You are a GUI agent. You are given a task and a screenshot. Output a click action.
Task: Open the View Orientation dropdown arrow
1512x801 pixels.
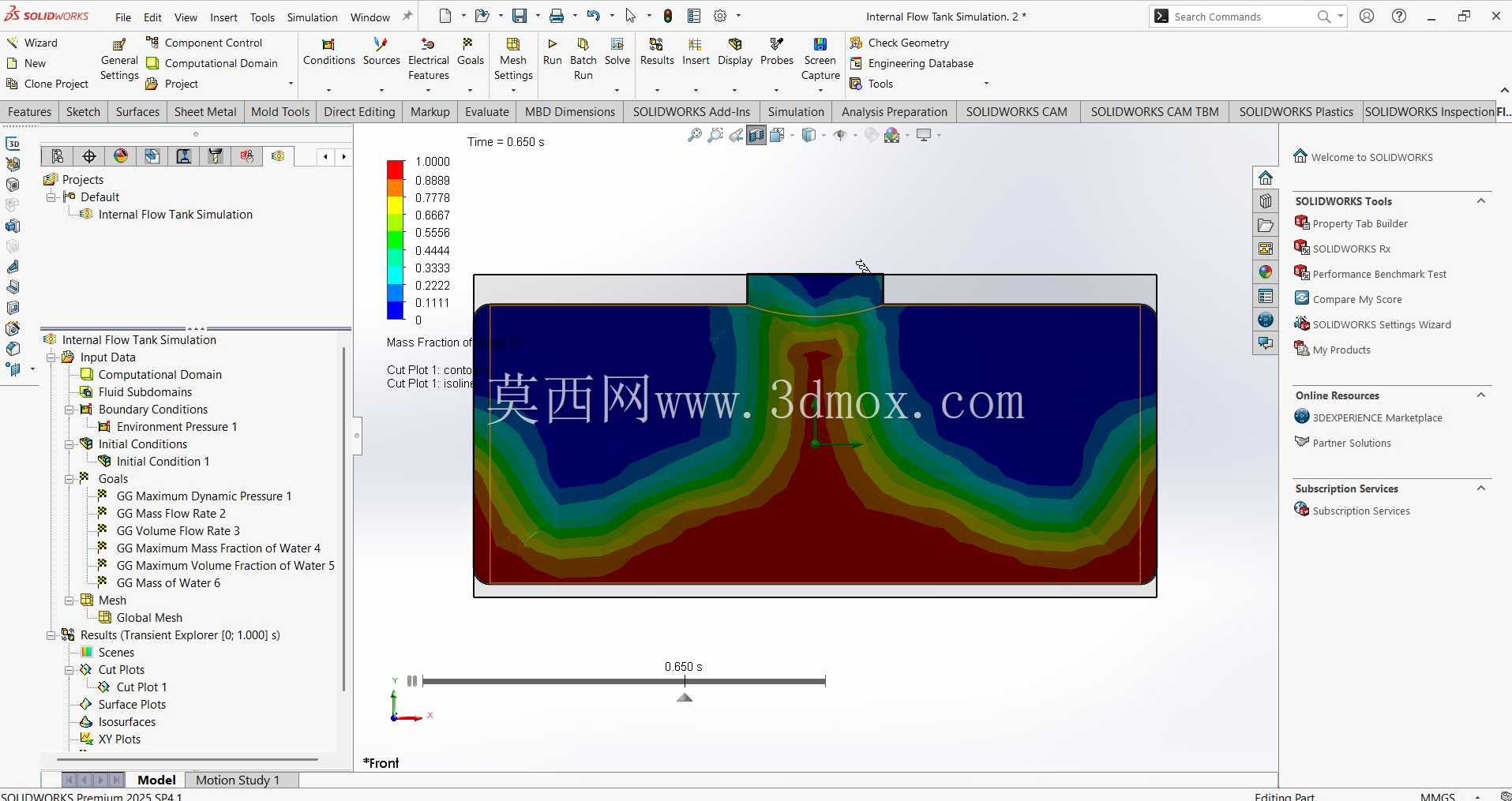click(792, 136)
